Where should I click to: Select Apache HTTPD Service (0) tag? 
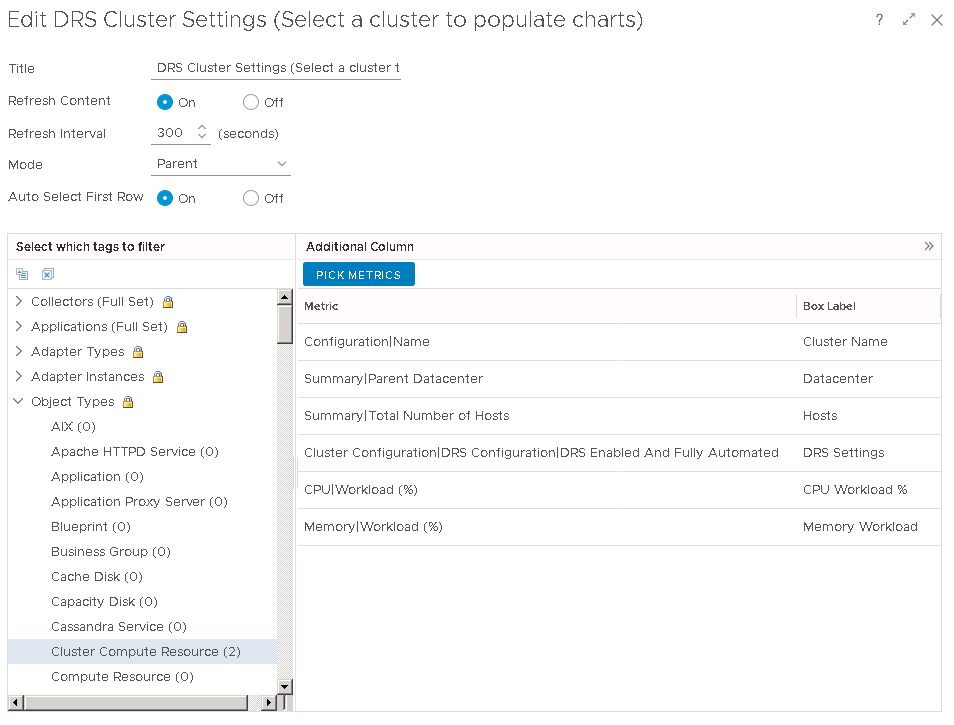[134, 452]
